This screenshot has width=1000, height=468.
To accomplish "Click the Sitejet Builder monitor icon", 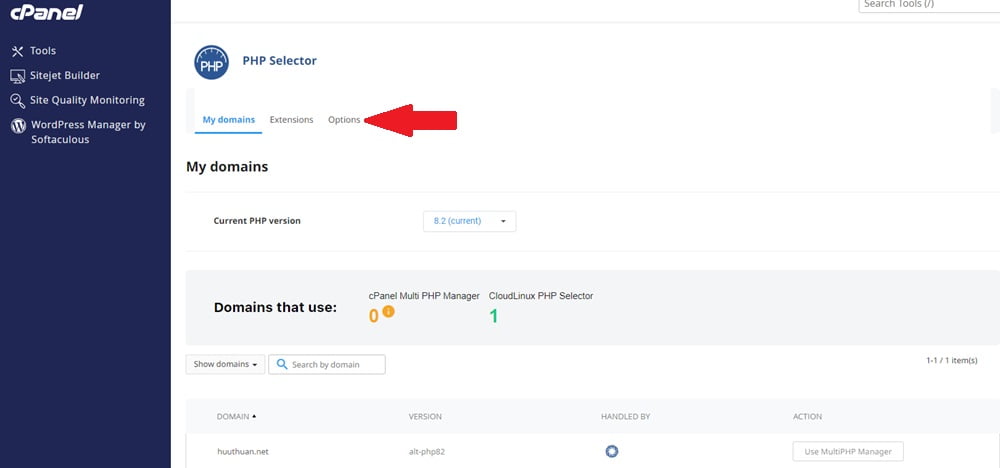I will click(18, 76).
